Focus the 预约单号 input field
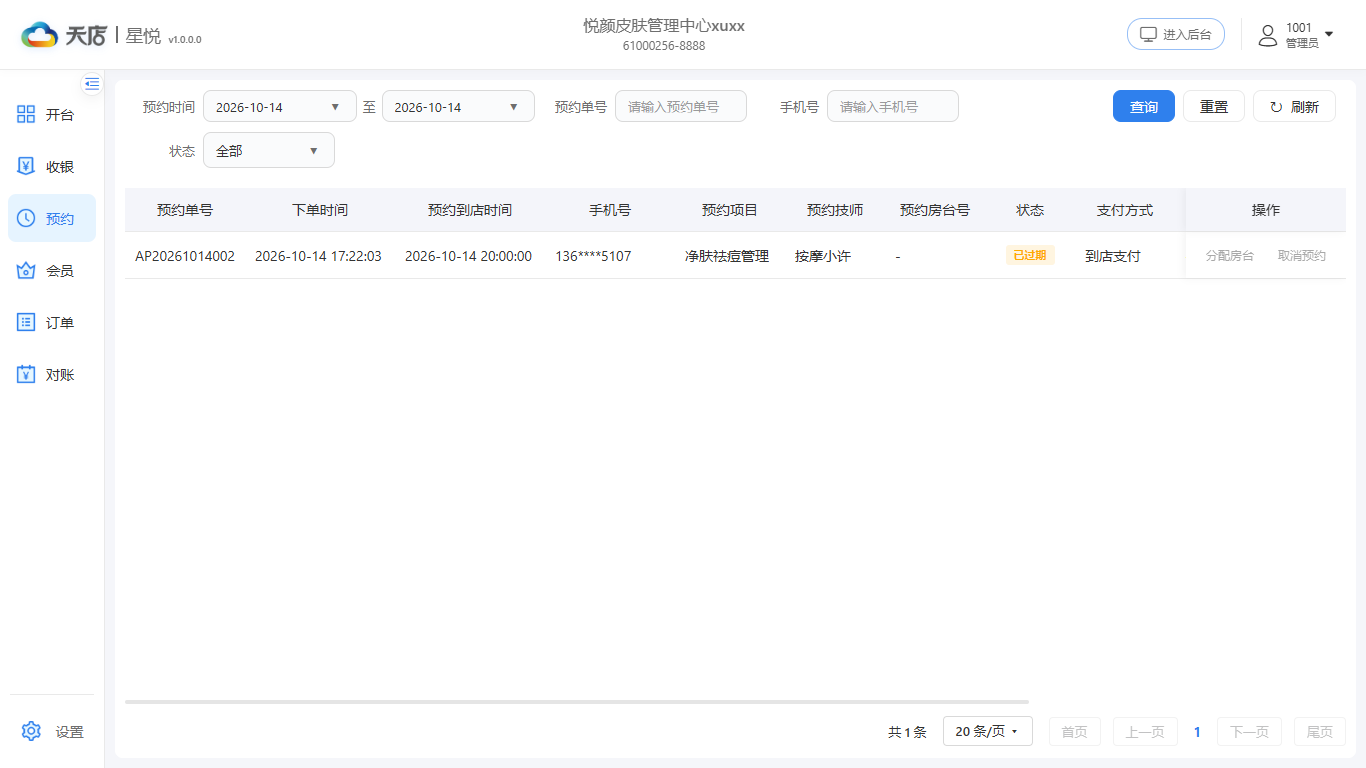The image size is (1366, 768). (x=681, y=107)
